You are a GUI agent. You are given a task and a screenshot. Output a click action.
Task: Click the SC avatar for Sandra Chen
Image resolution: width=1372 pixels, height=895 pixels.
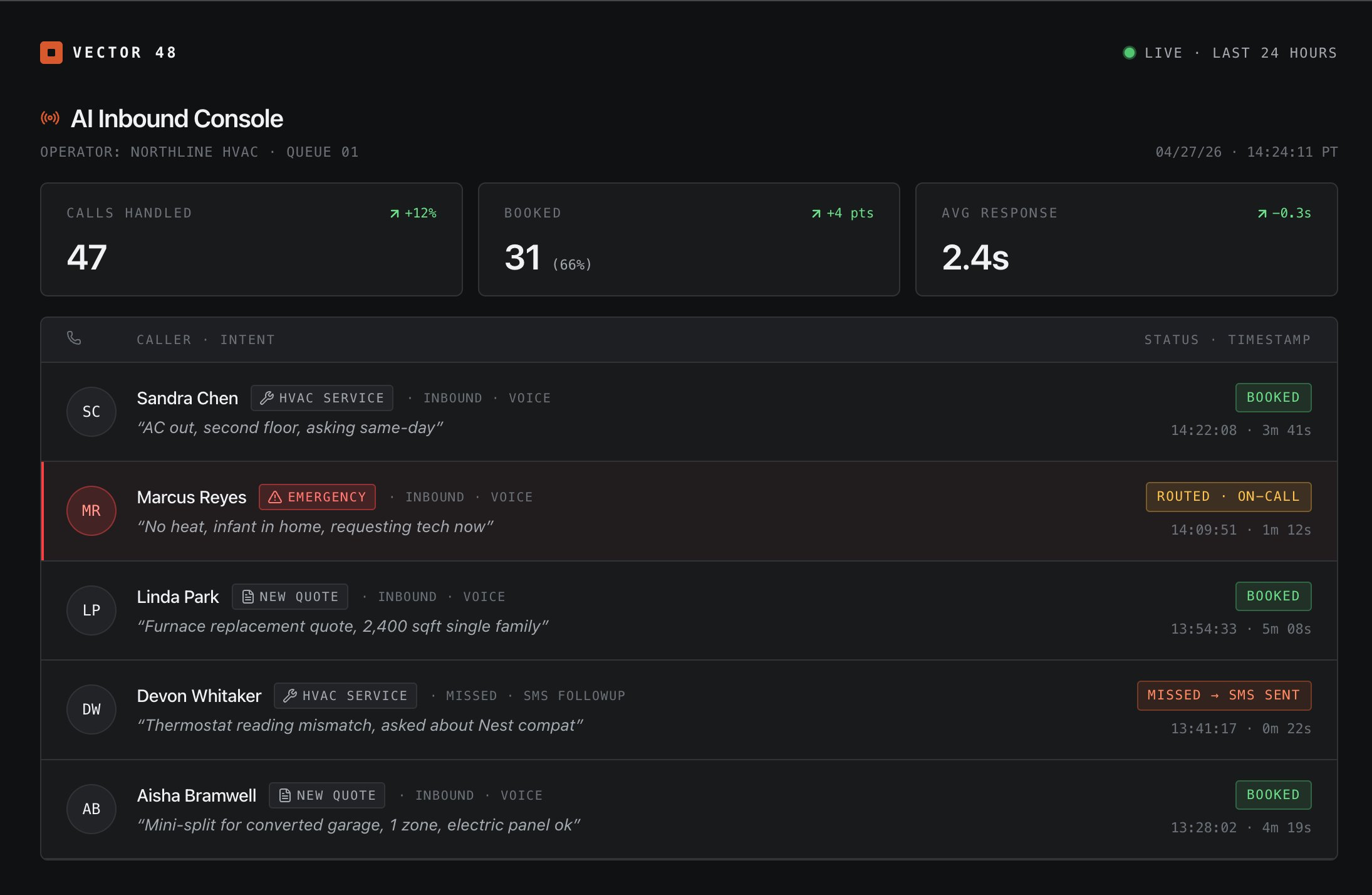click(x=91, y=412)
